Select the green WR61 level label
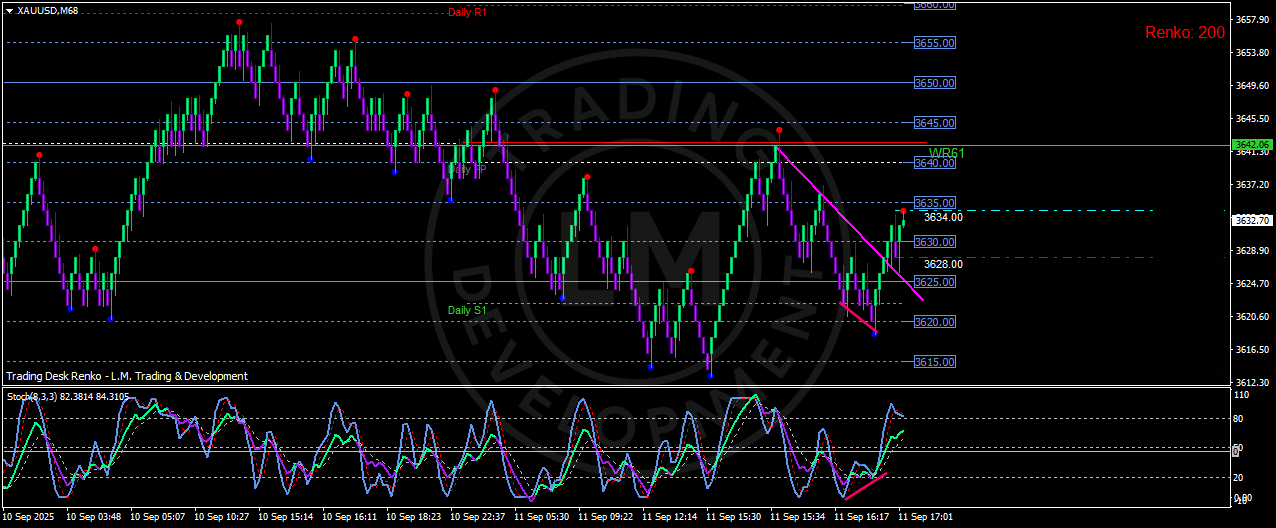Screen dimensions: 1276x528 [946, 153]
